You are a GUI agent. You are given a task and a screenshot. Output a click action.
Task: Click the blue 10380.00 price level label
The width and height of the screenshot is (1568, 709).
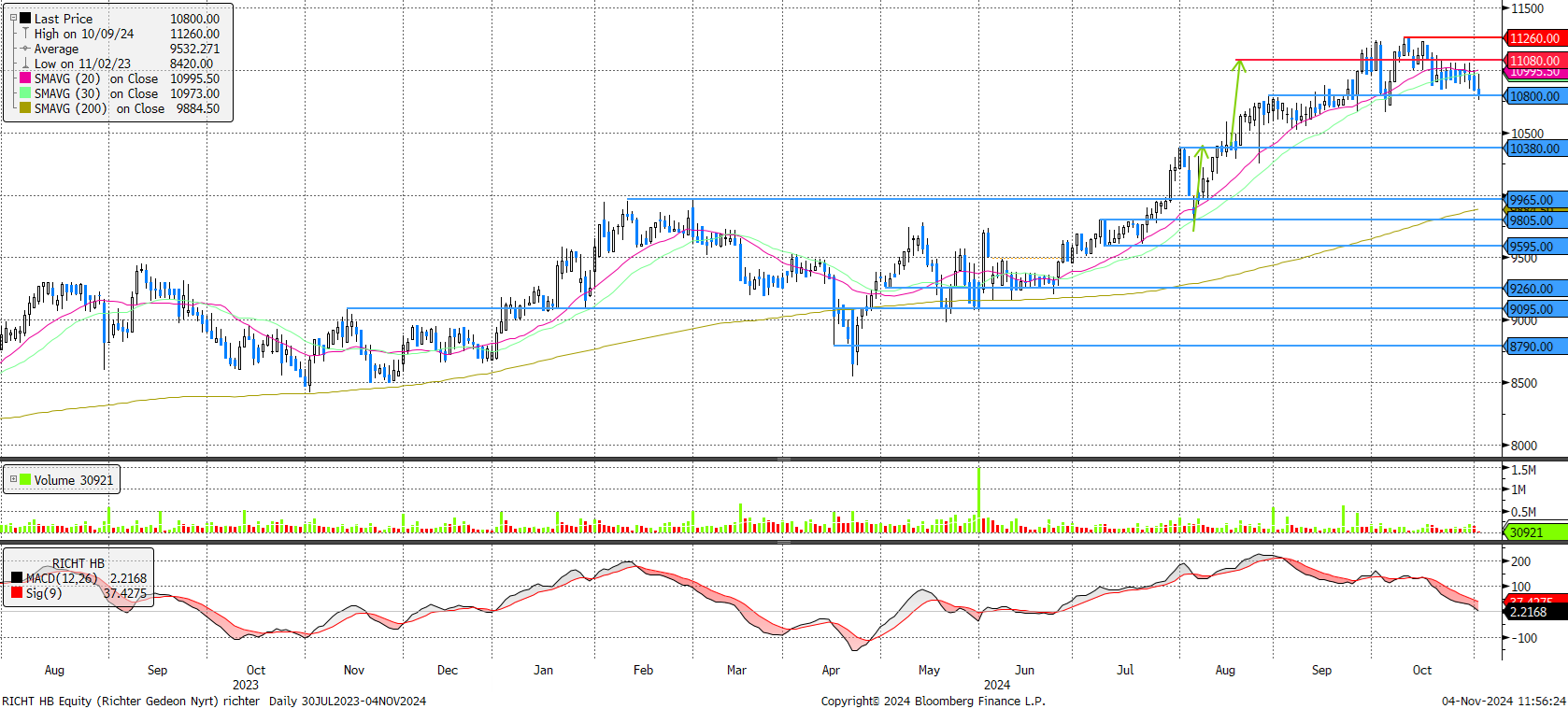point(1534,149)
